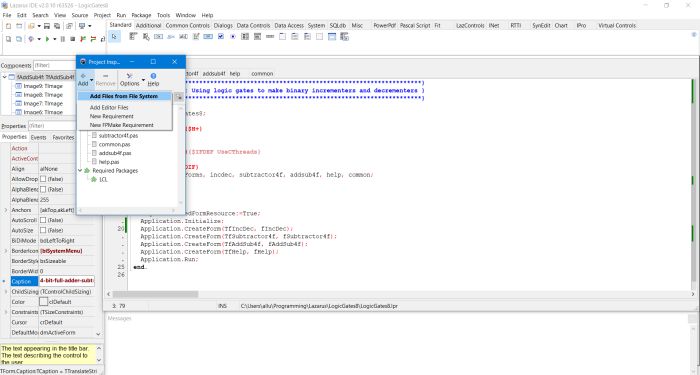Select Image8: TImage in component tree
The width and height of the screenshot is (700, 375).
pyautogui.click(x=43, y=95)
